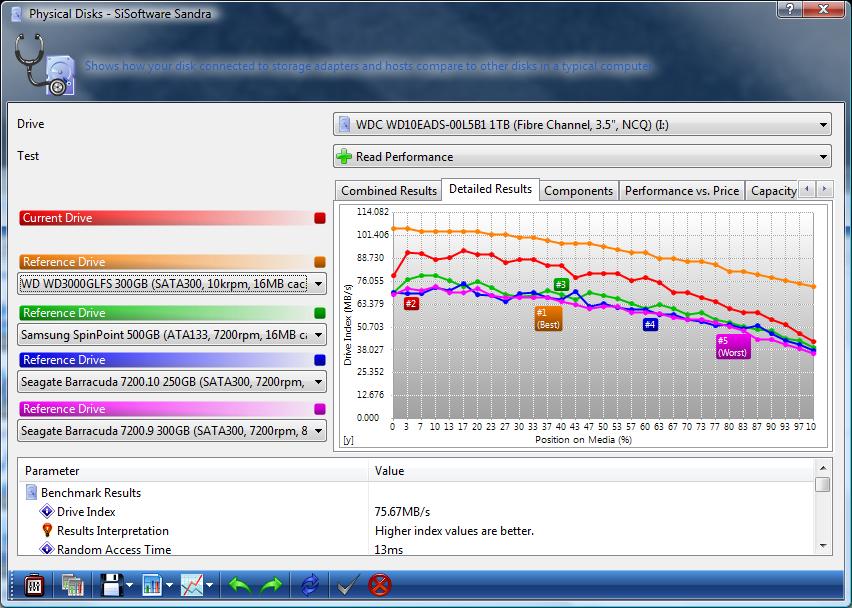This screenshot has height=608, width=852.
Task: Open the bar chart icon dropdown arrow
Action: click(x=170, y=585)
